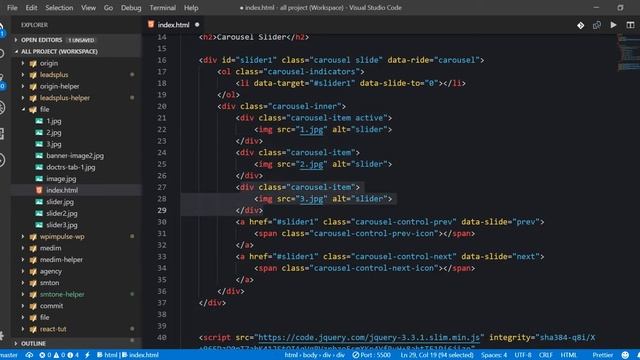Follow the 1.jpg src link in code

coord(311,129)
